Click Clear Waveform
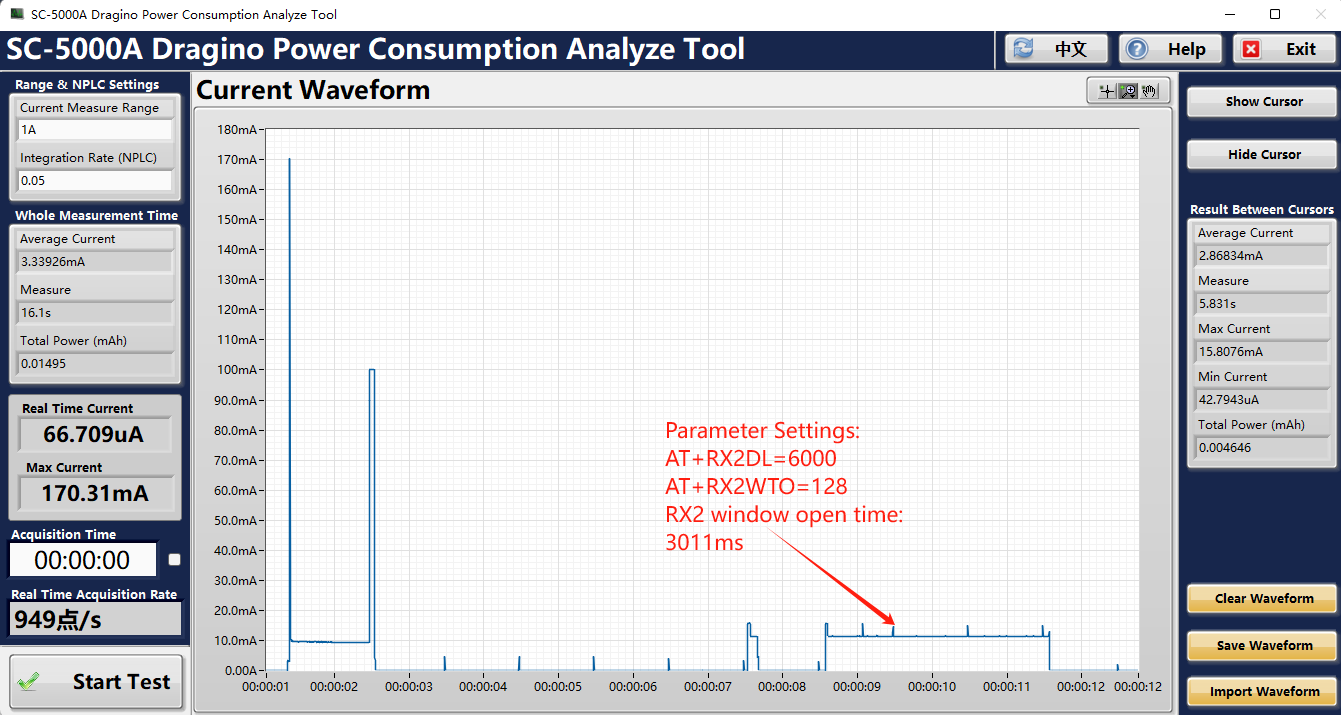This screenshot has height=715, width=1341. click(x=1262, y=599)
